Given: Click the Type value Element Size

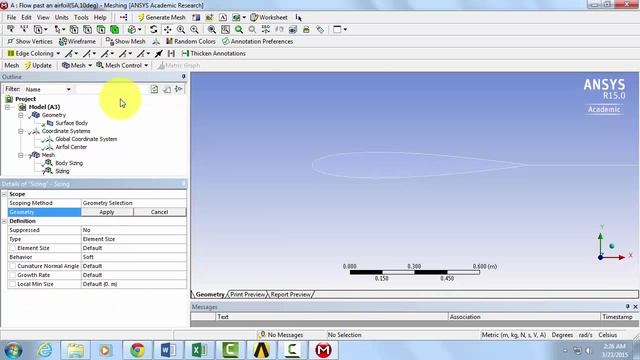Looking at the screenshot, I should [x=133, y=239].
